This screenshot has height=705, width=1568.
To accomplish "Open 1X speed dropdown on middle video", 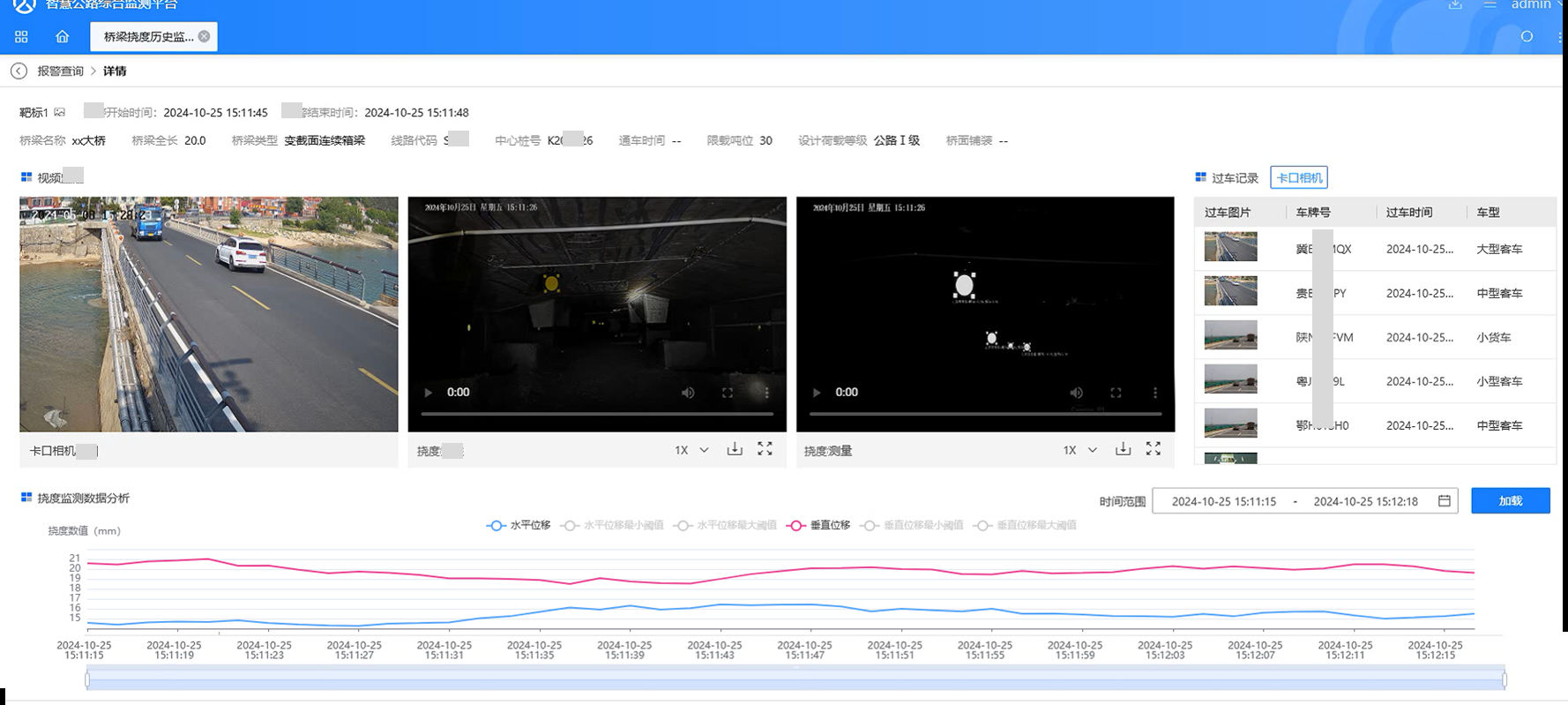I will tap(691, 450).
